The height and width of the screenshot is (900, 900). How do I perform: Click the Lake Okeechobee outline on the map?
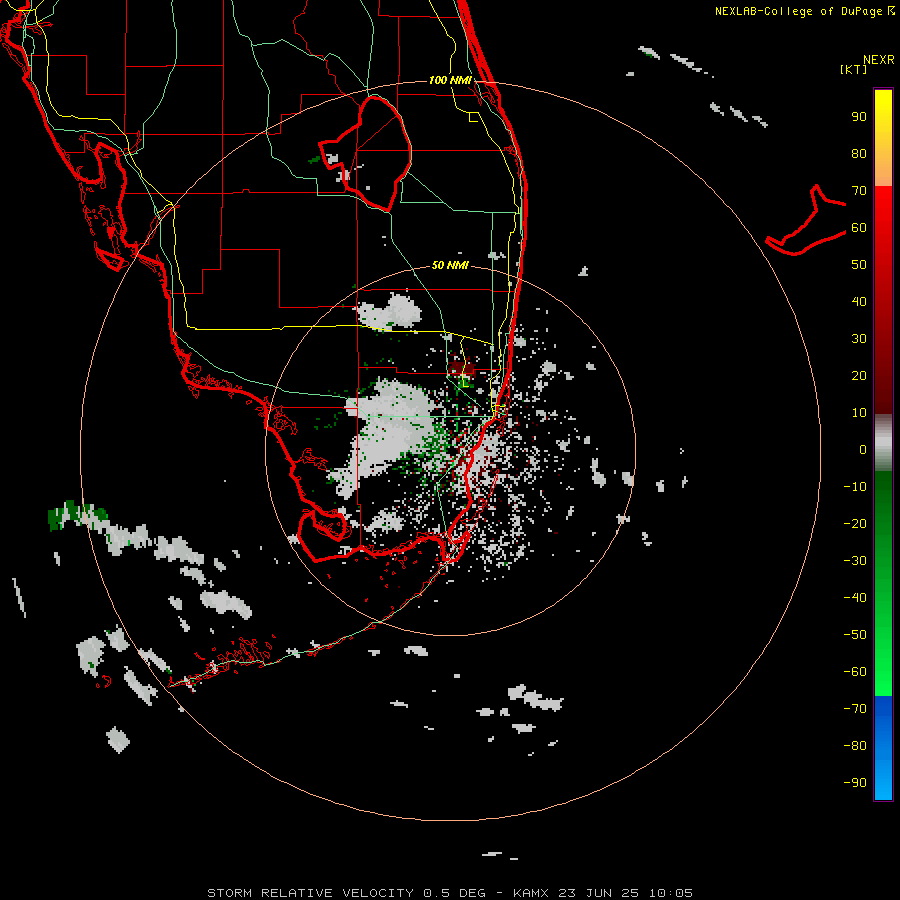pyautogui.click(x=367, y=154)
